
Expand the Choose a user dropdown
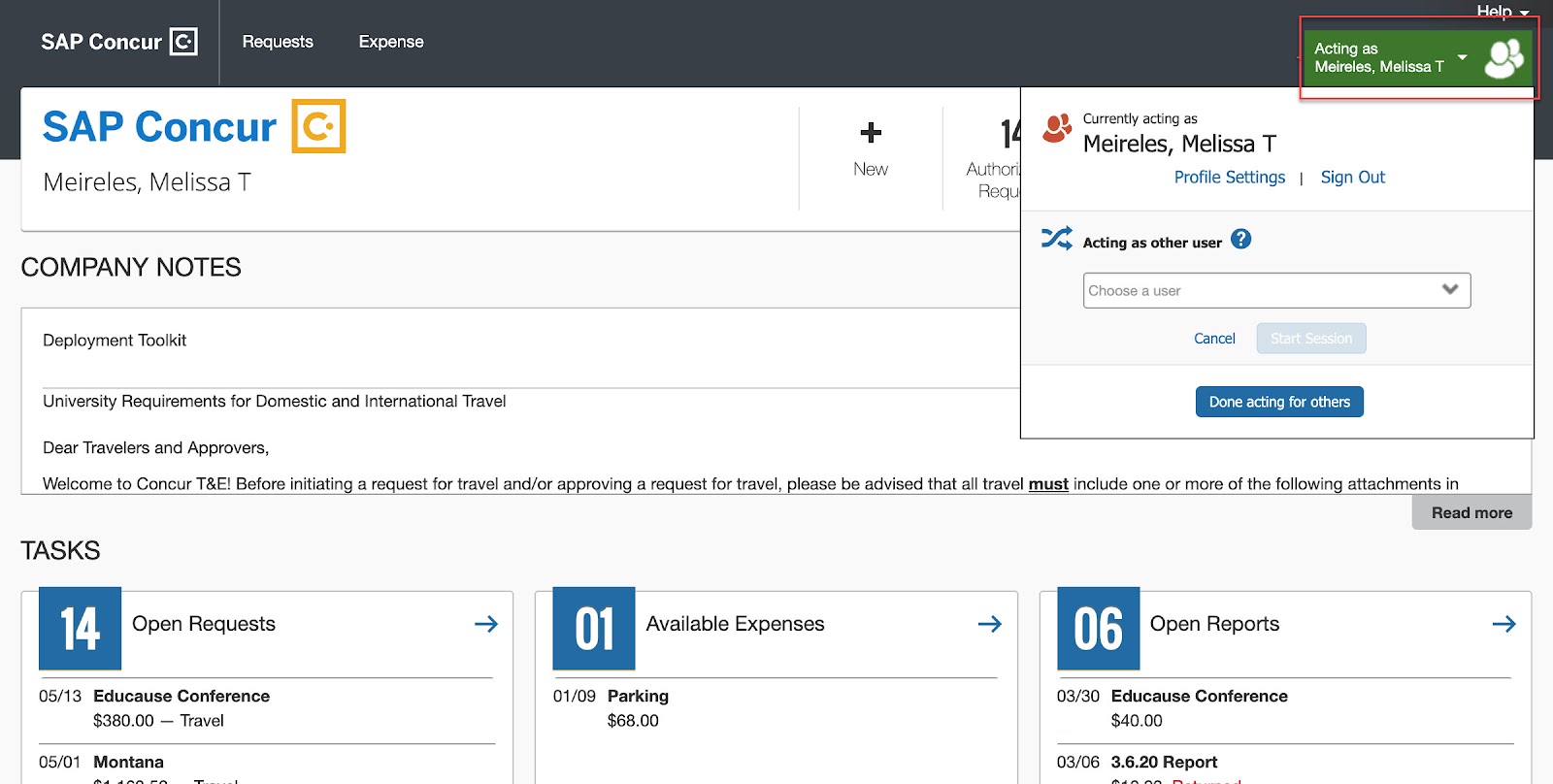point(1276,290)
